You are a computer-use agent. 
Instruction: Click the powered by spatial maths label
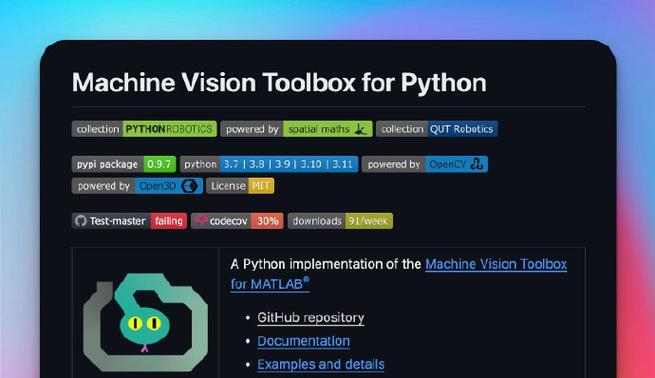click(252, 129)
